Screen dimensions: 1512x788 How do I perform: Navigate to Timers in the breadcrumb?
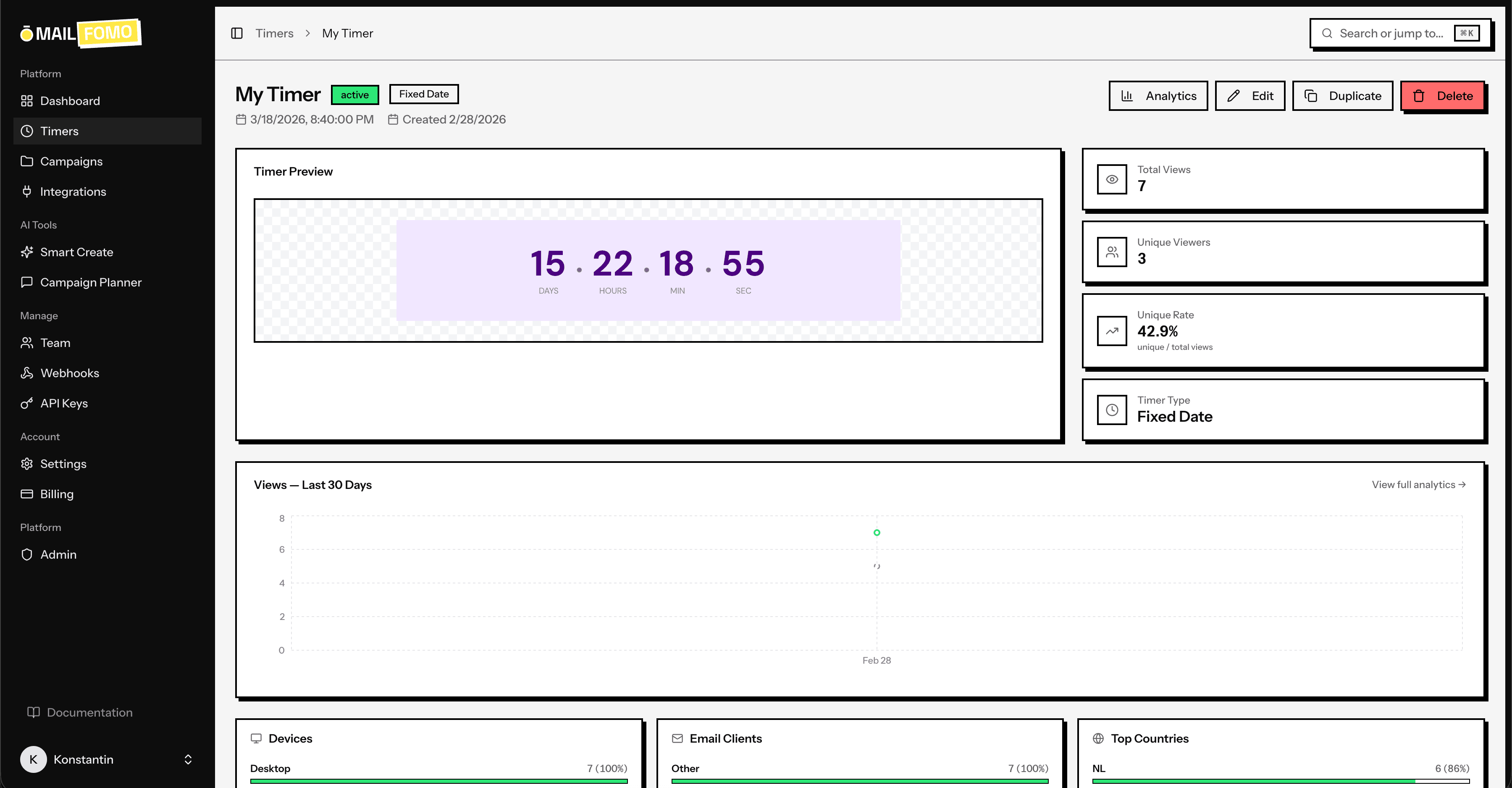point(274,33)
